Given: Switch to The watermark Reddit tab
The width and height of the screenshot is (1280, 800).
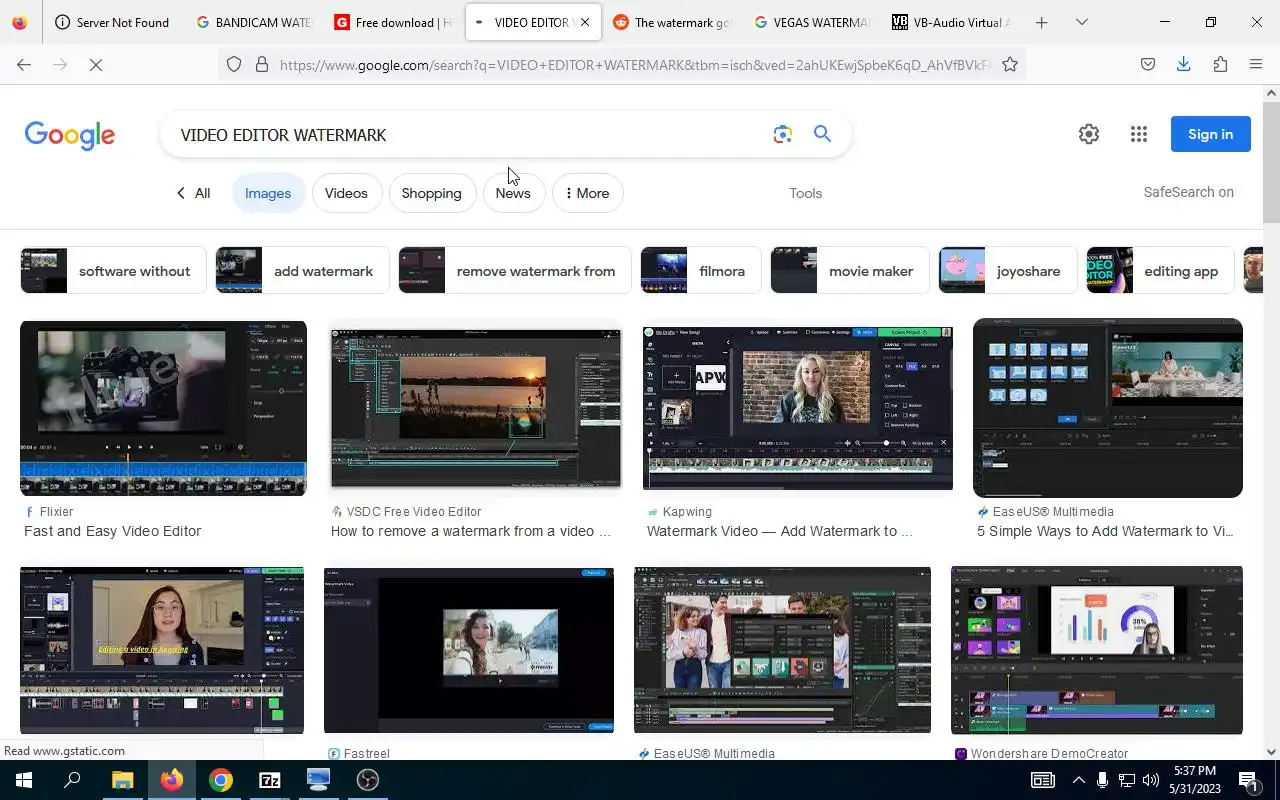Looking at the screenshot, I should [672, 22].
